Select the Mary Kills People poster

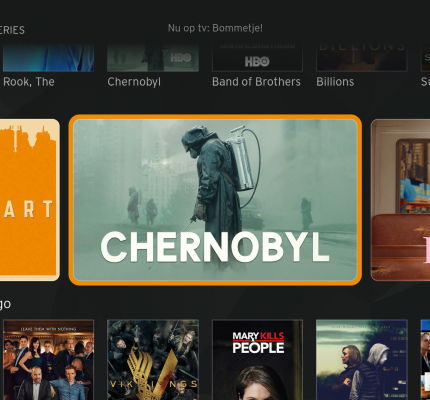257,360
